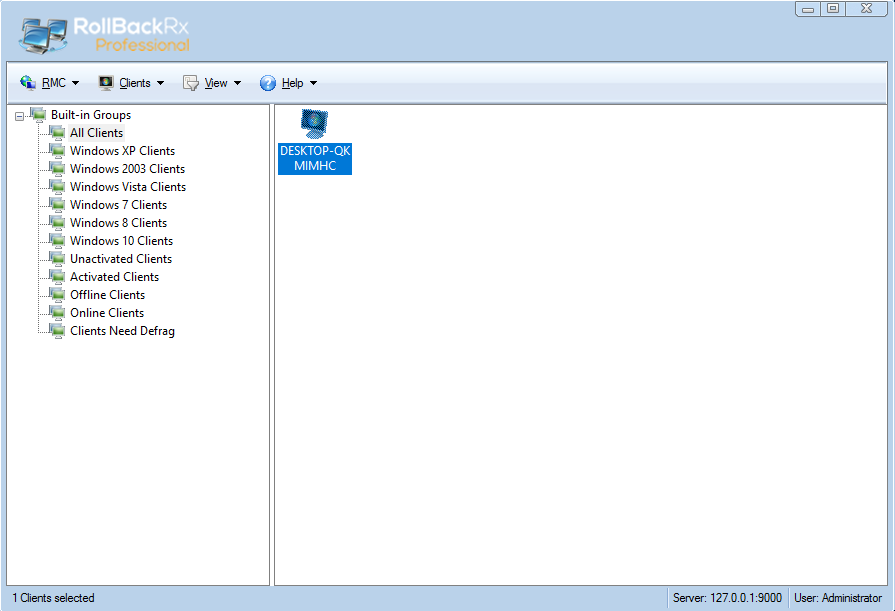Select Activated Clients in the tree

[114, 277]
